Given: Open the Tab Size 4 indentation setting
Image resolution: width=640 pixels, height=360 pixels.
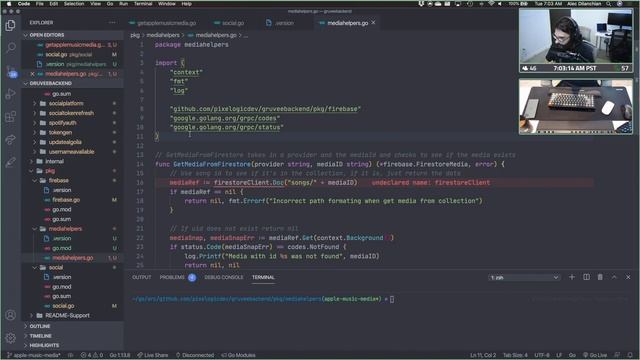Looking at the screenshot, I should (x=515, y=355).
